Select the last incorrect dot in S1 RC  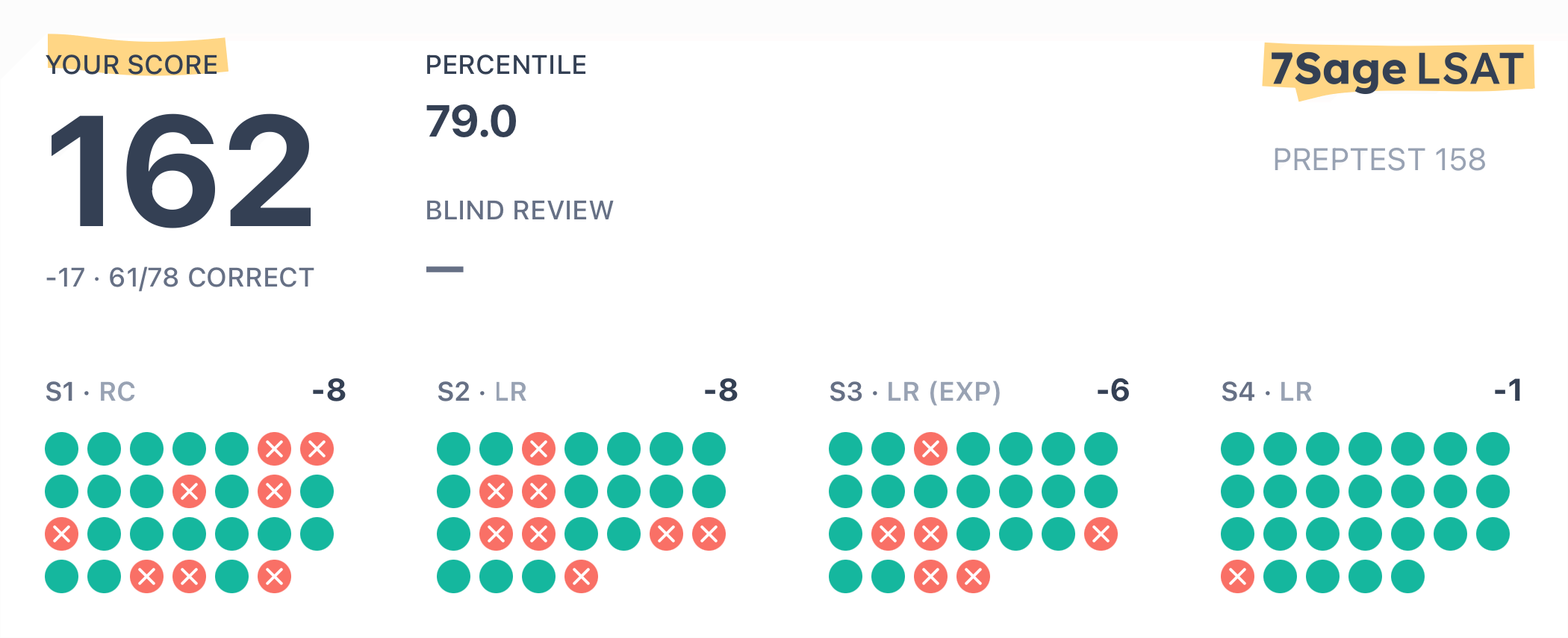tap(274, 577)
